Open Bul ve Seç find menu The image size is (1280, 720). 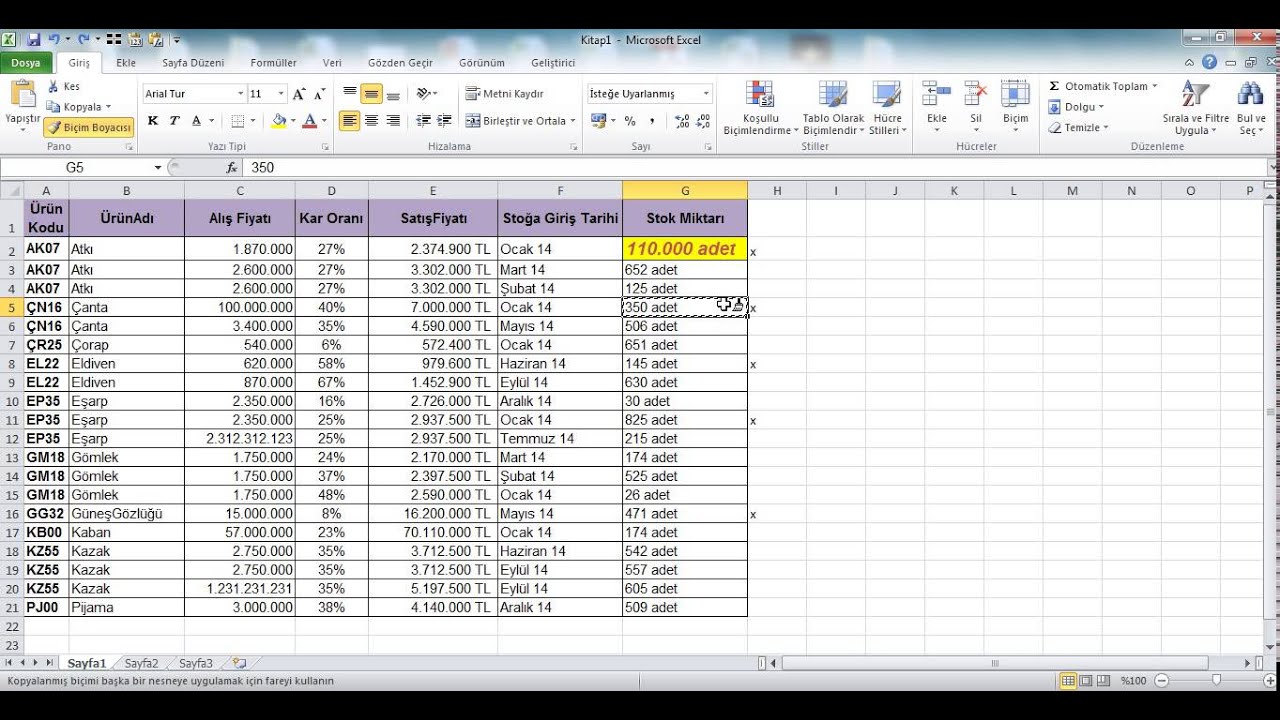point(1251,108)
